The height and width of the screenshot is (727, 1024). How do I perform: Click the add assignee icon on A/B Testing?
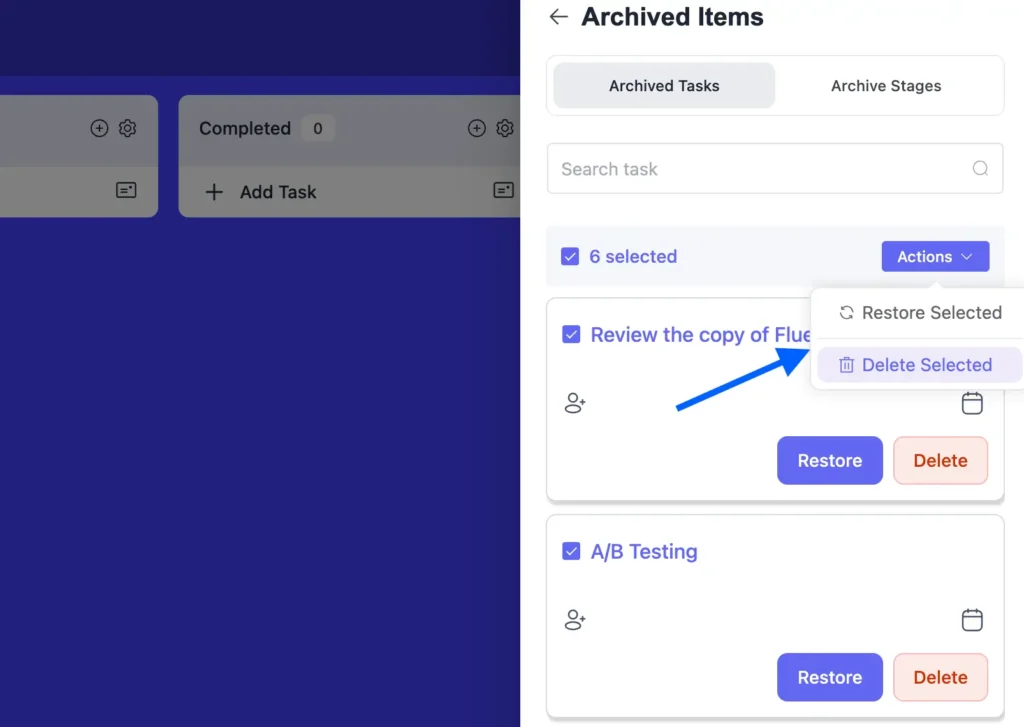(575, 620)
